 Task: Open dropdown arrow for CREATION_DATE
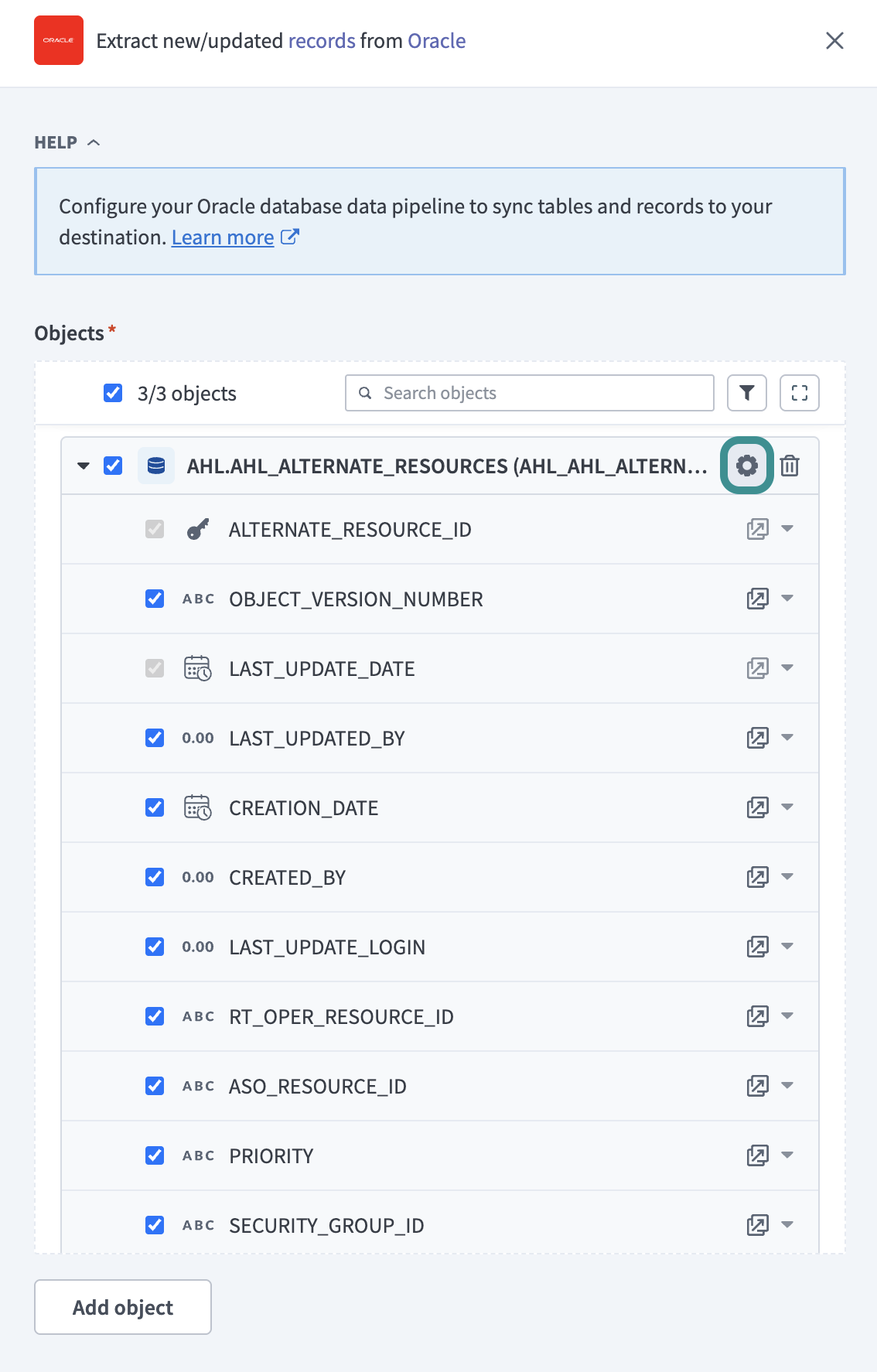(x=787, y=807)
